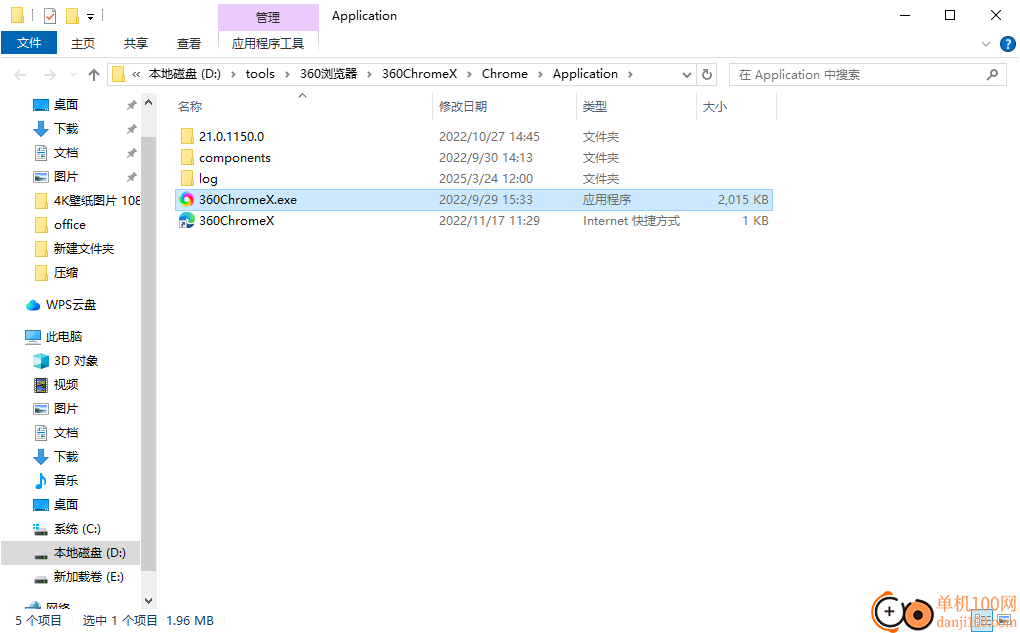Expand the chevron after Chrome breadcrumb

pos(540,74)
